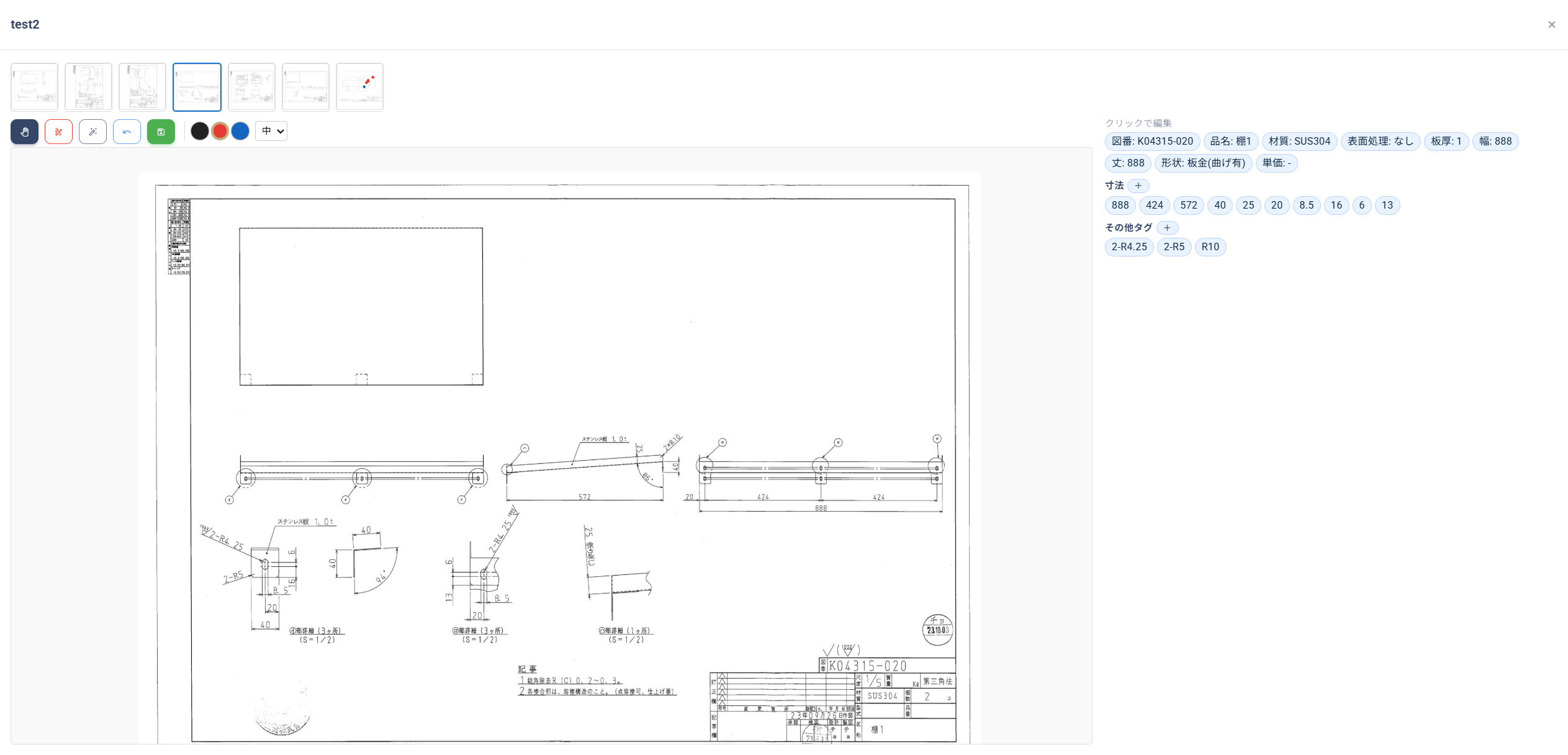Pick the red pen color
This screenshot has width=1568, height=755.
(220, 131)
